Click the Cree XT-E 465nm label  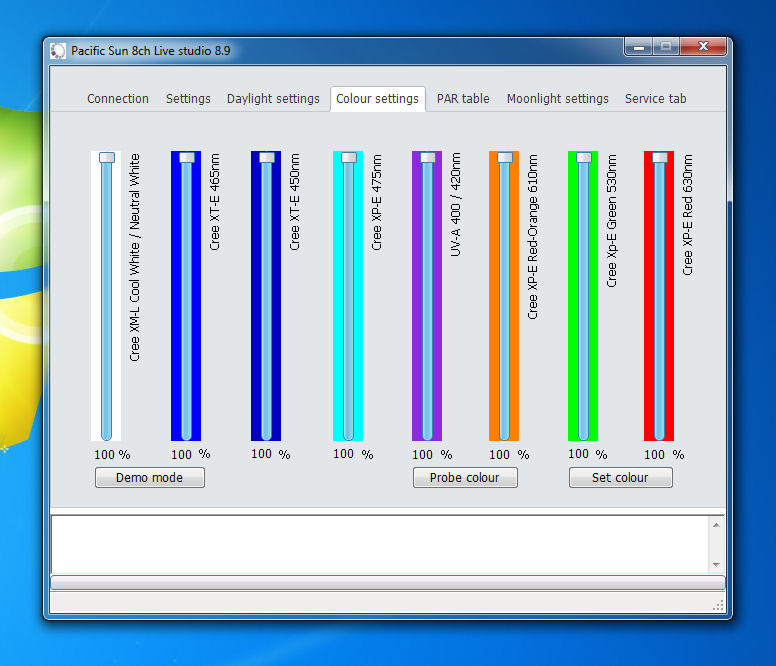click(x=215, y=202)
